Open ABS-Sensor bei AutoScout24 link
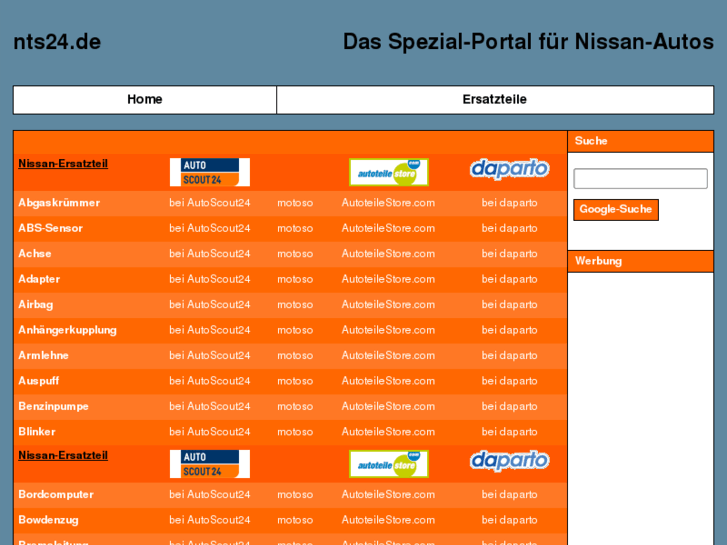727x545 pixels. 210,228
